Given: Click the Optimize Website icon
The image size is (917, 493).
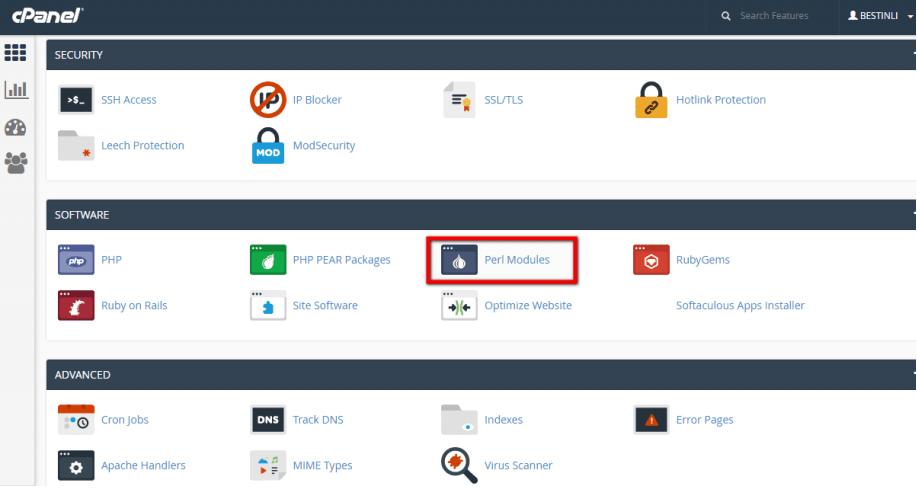Looking at the screenshot, I should (459, 305).
